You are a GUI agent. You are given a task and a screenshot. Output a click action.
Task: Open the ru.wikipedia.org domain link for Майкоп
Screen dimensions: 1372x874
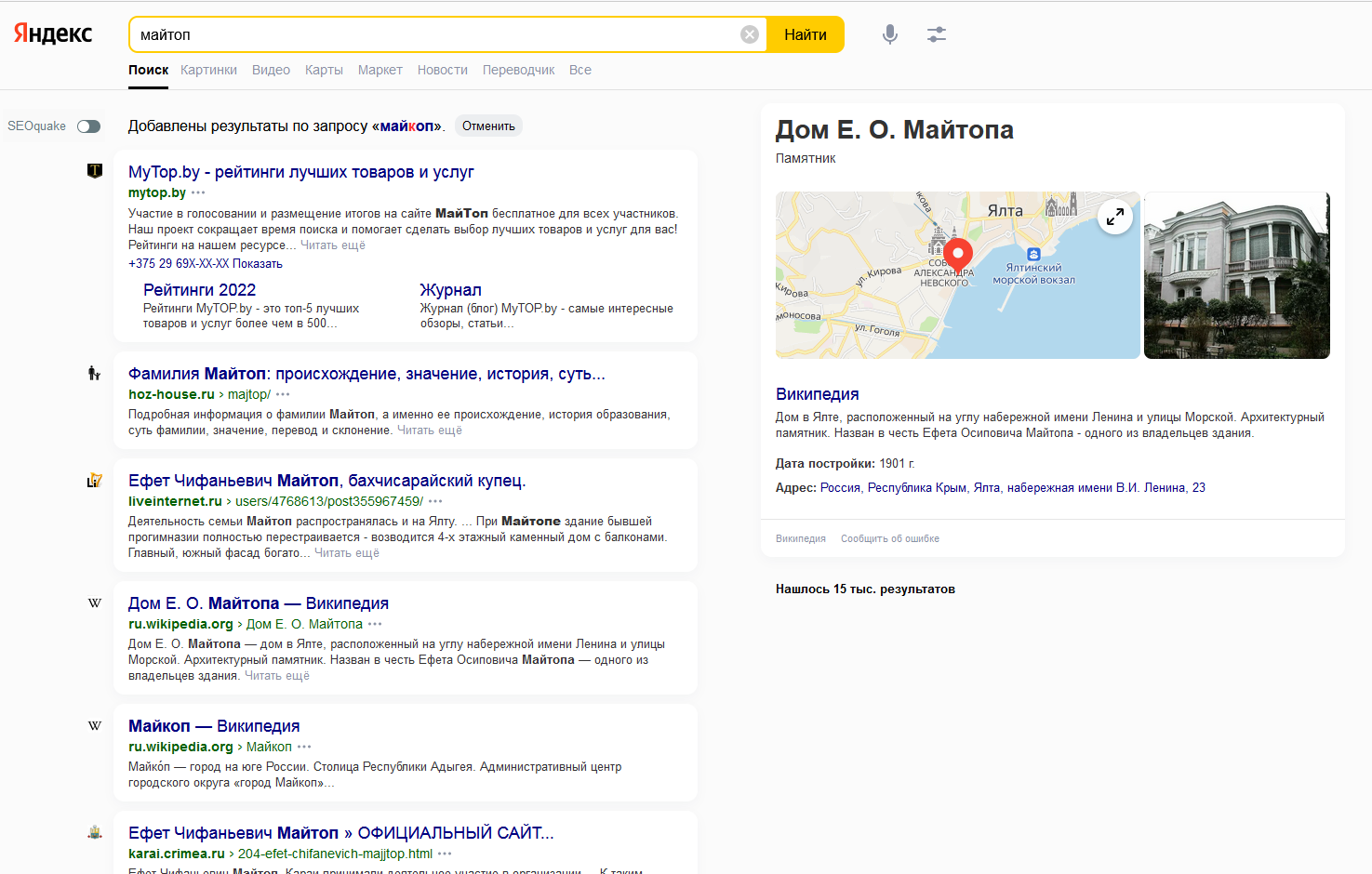pyautogui.click(x=180, y=747)
